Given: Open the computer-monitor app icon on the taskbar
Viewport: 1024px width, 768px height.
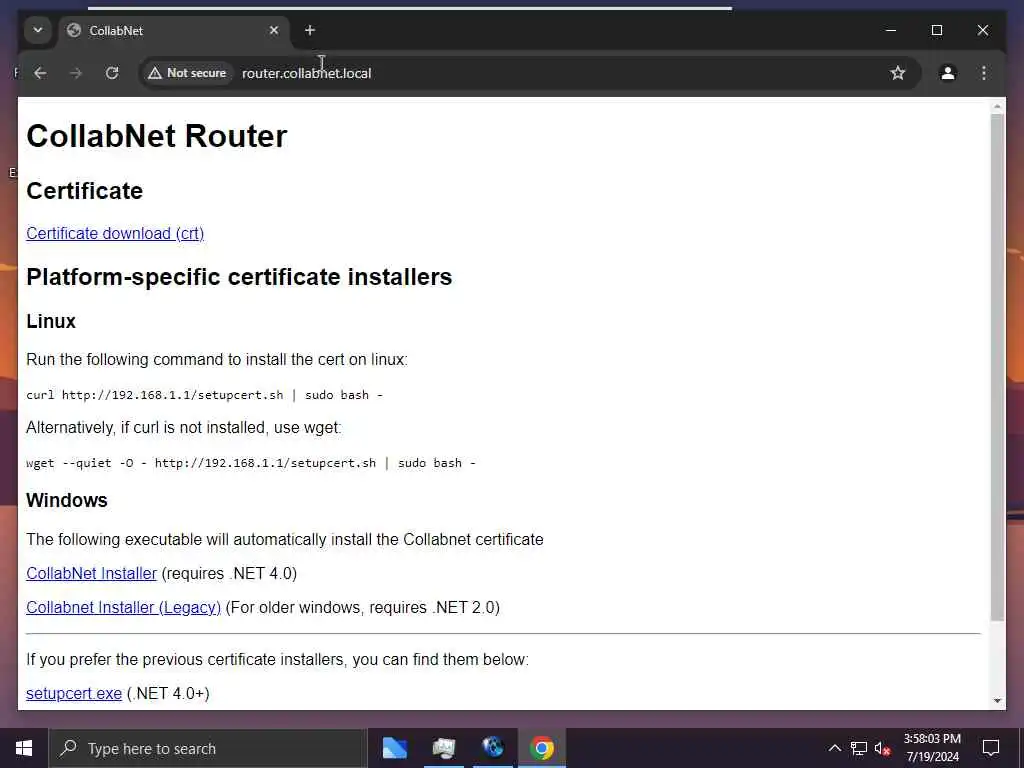Looking at the screenshot, I should [443, 748].
